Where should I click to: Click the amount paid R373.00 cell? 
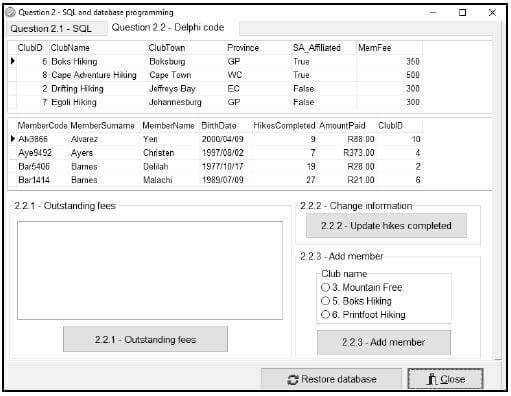[346, 153]
